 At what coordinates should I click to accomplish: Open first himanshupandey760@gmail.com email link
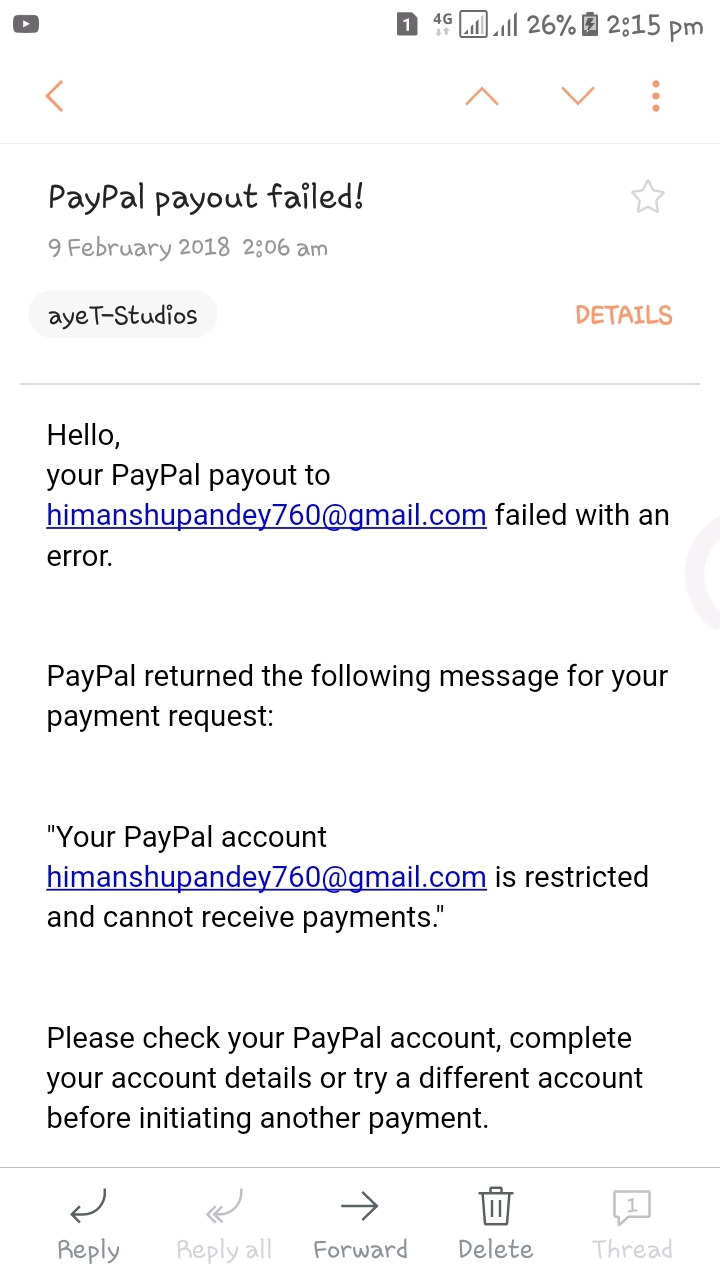[266, 516]
